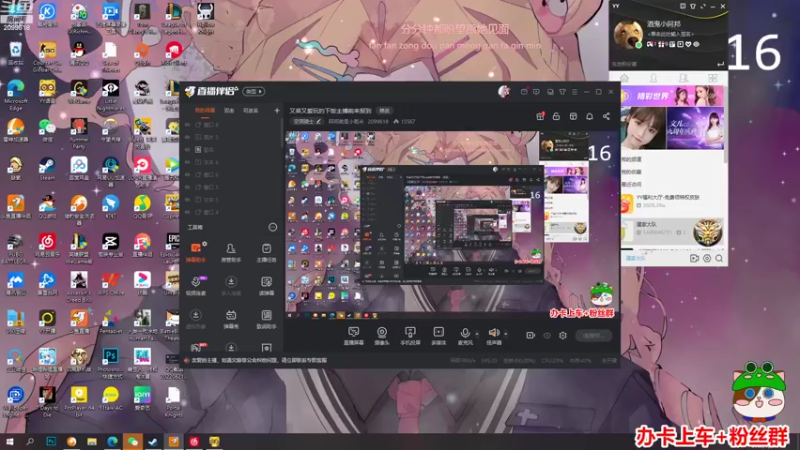This screenshot has width=800, height=450.
Task: Click the 扬声器 speaker icon
Action: pos(493,334)
